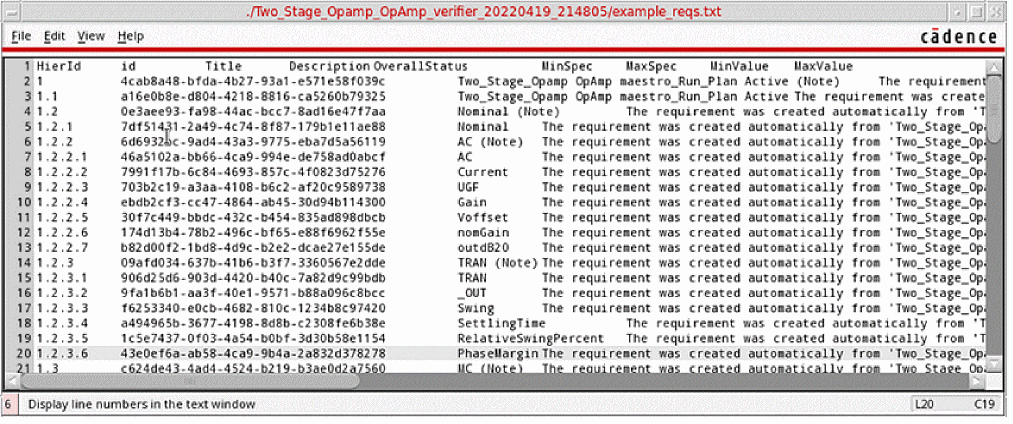Click the 'Voffset' title text

[483, 218]
